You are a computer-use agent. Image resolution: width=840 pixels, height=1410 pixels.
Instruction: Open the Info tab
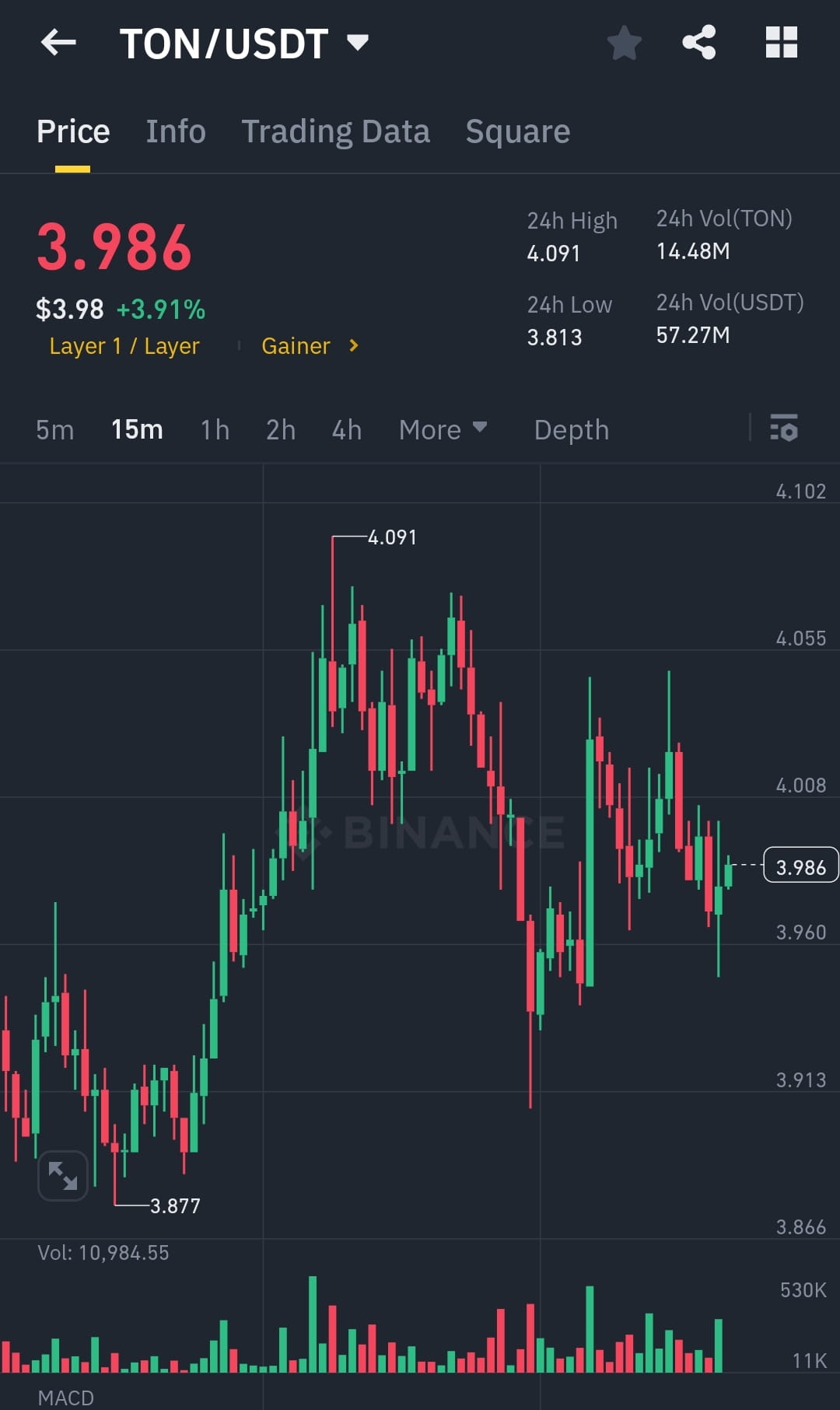click(175, 131)
